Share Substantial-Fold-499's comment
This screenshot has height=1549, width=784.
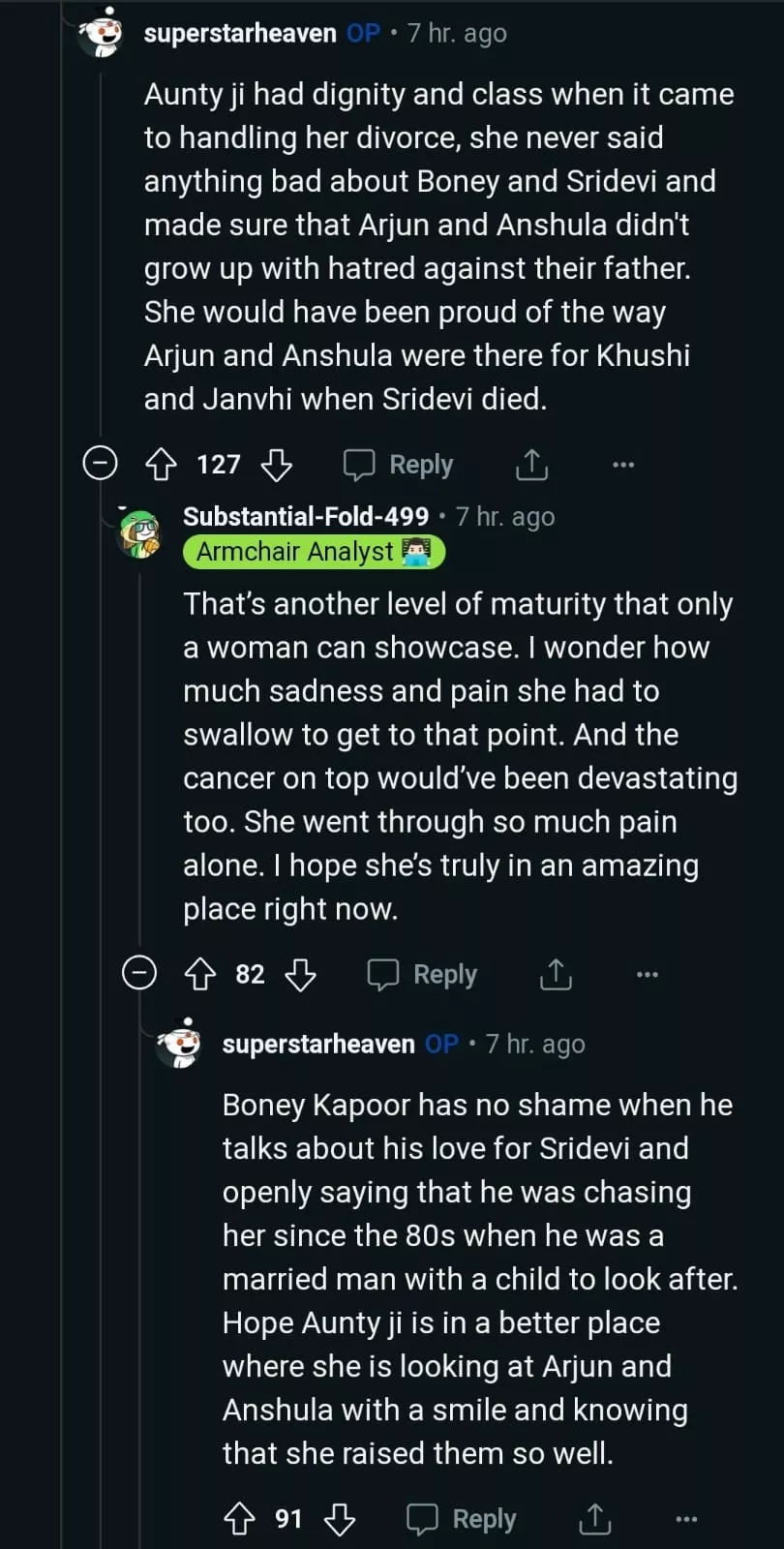point(556,974)
